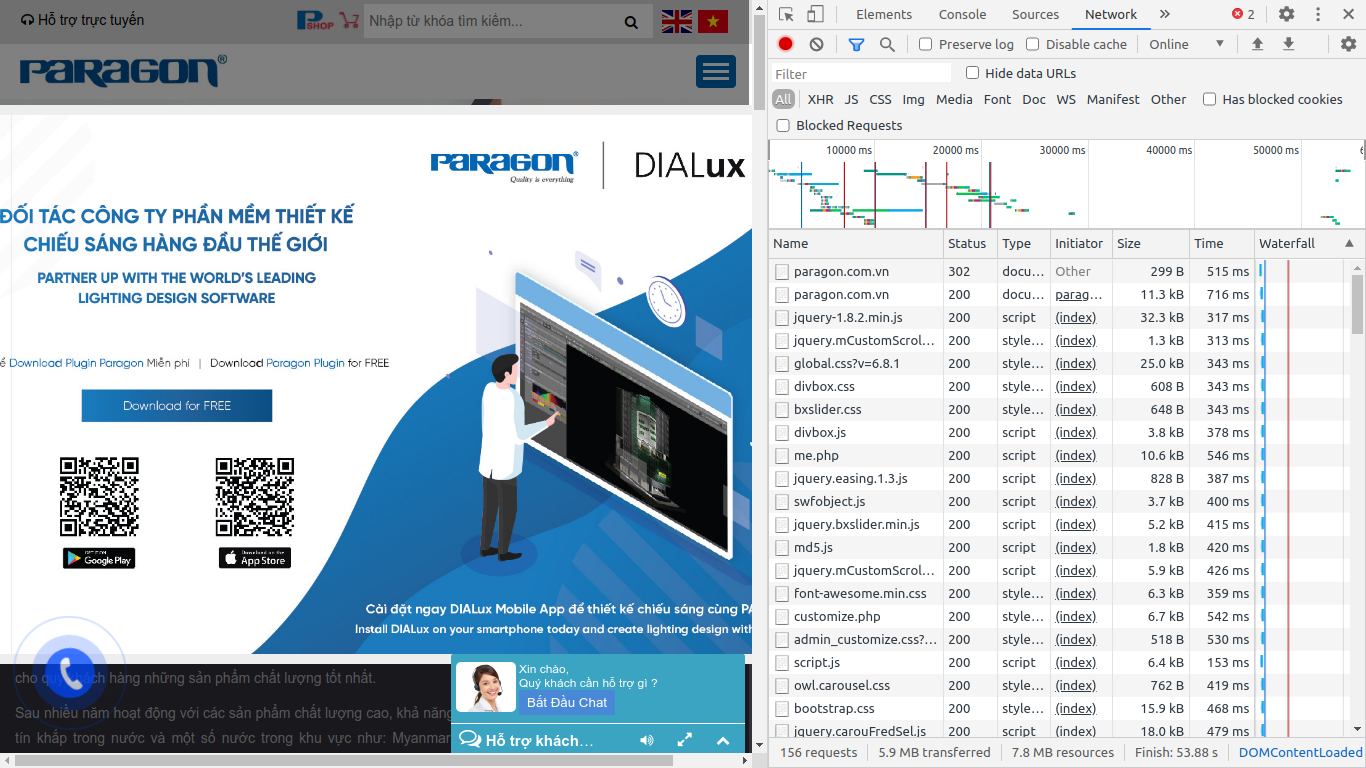Filter requests by Font type
Image resolution: width=1366 pixels, height=768 pixels.
(997, 99)
